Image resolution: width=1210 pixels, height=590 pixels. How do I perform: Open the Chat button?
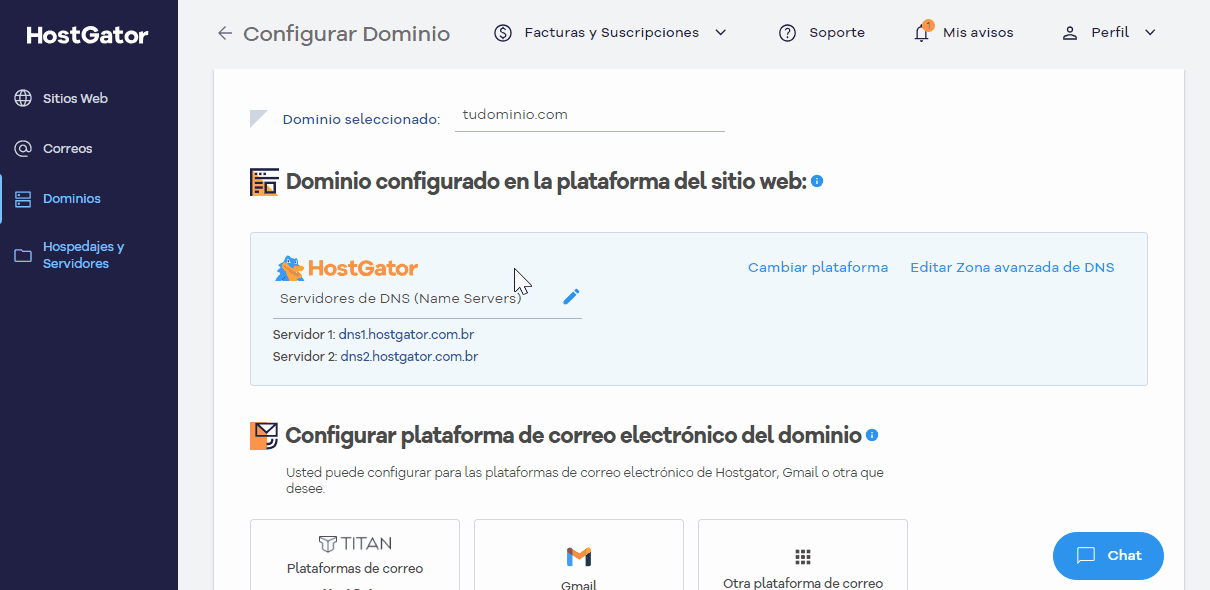point(1108,556)
